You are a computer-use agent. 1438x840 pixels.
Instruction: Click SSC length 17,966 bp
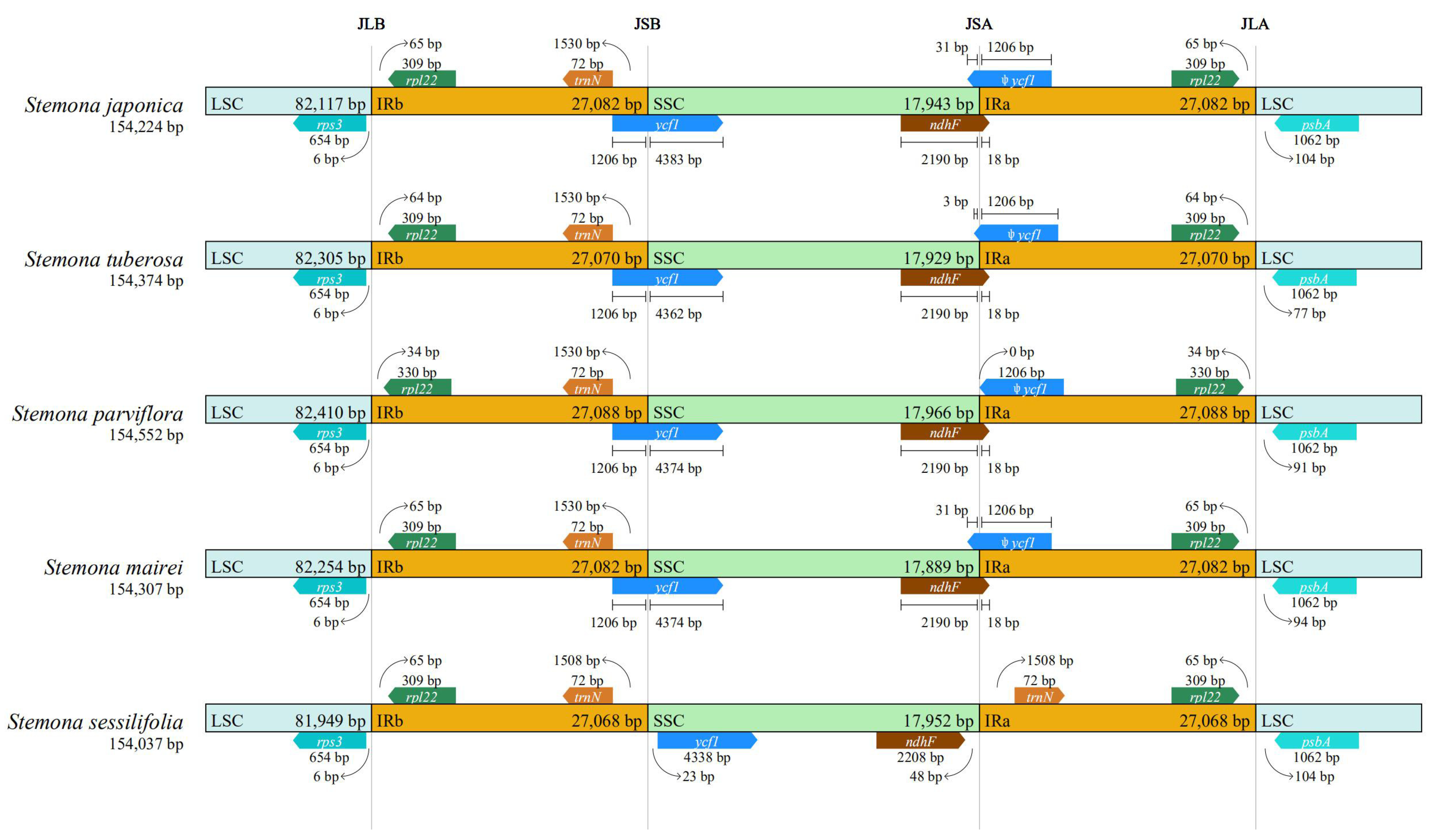[x=938, y=412]
